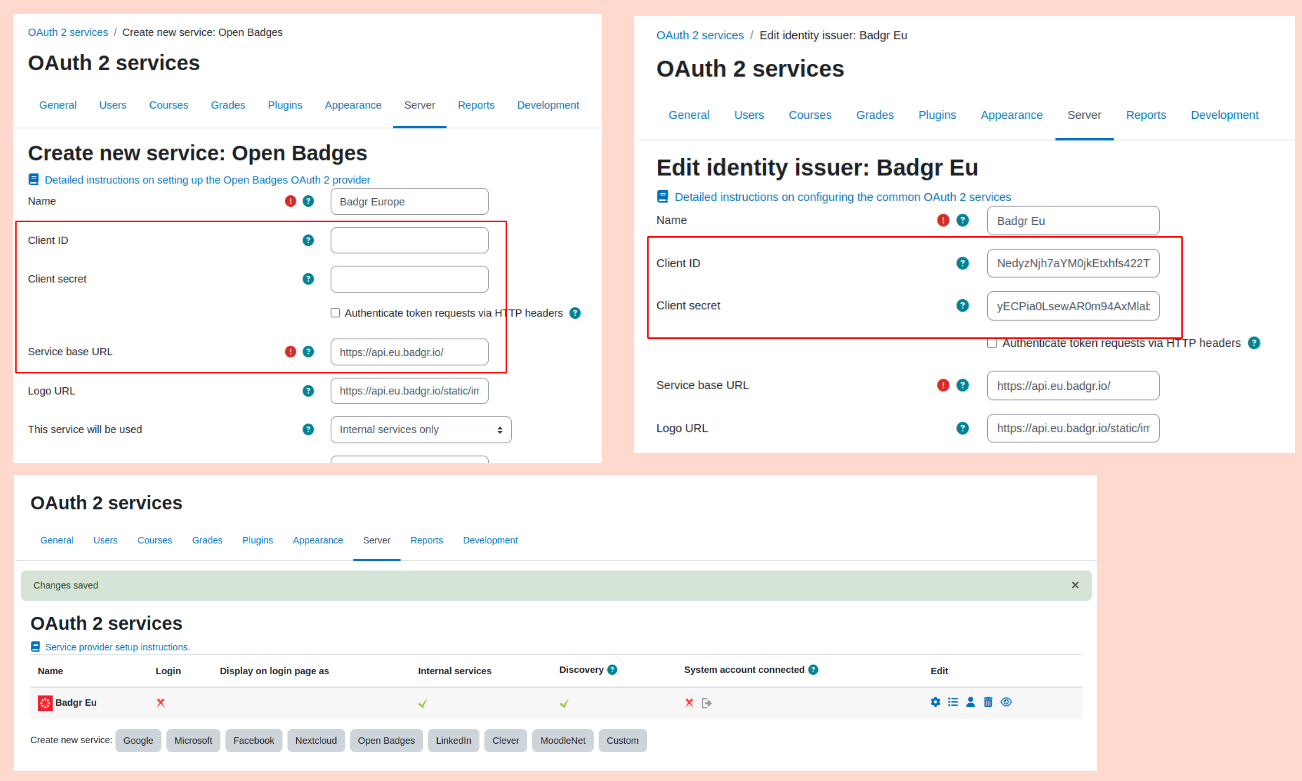Dismiss the Changes saved notification
The image size is (1302, 781).
(x=1075, y=585)
